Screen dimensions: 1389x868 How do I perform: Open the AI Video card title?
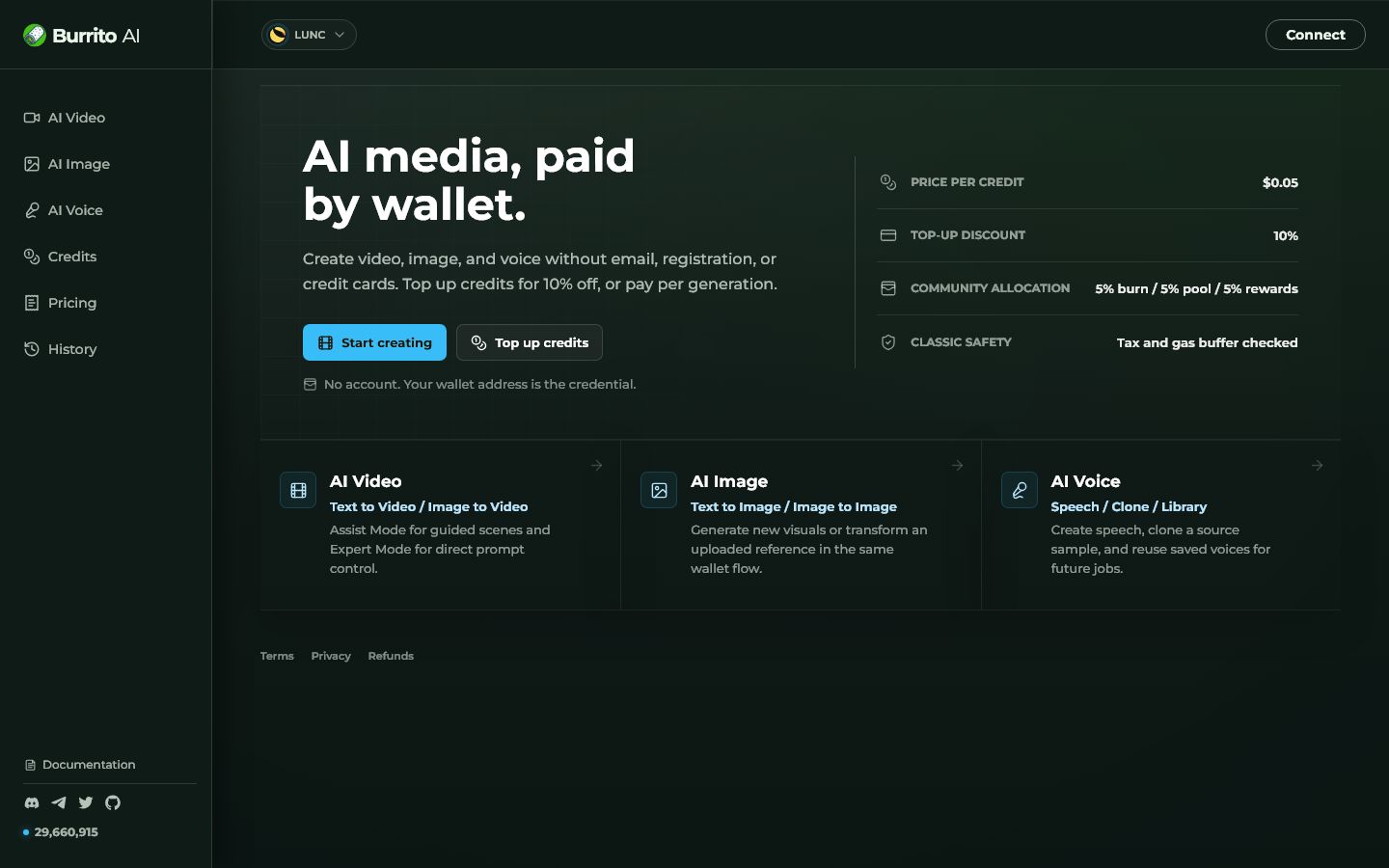click(x=366, y=481)
